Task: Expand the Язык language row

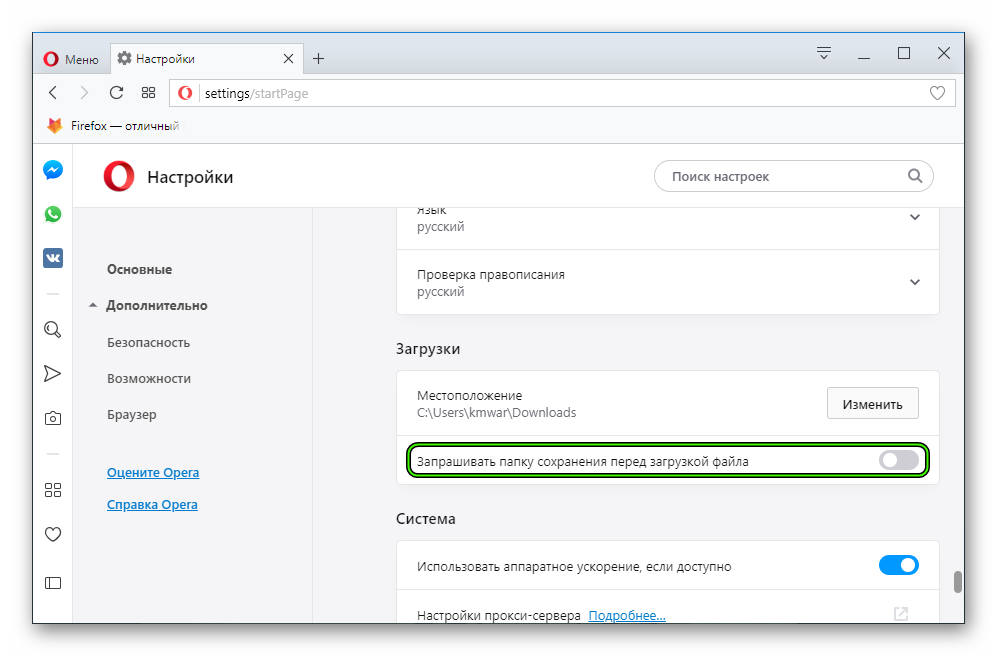Action: (668, 228)
